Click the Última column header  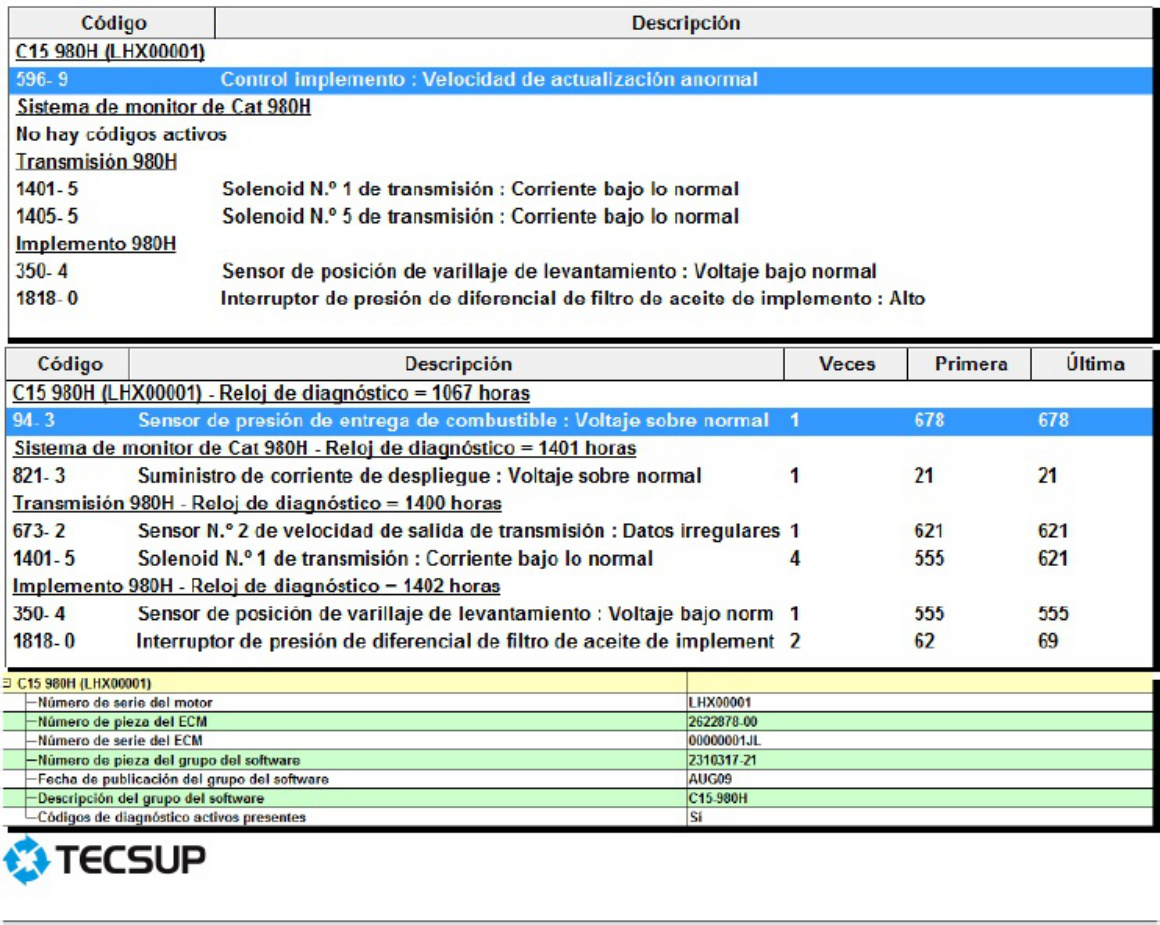coord(1093,364)
